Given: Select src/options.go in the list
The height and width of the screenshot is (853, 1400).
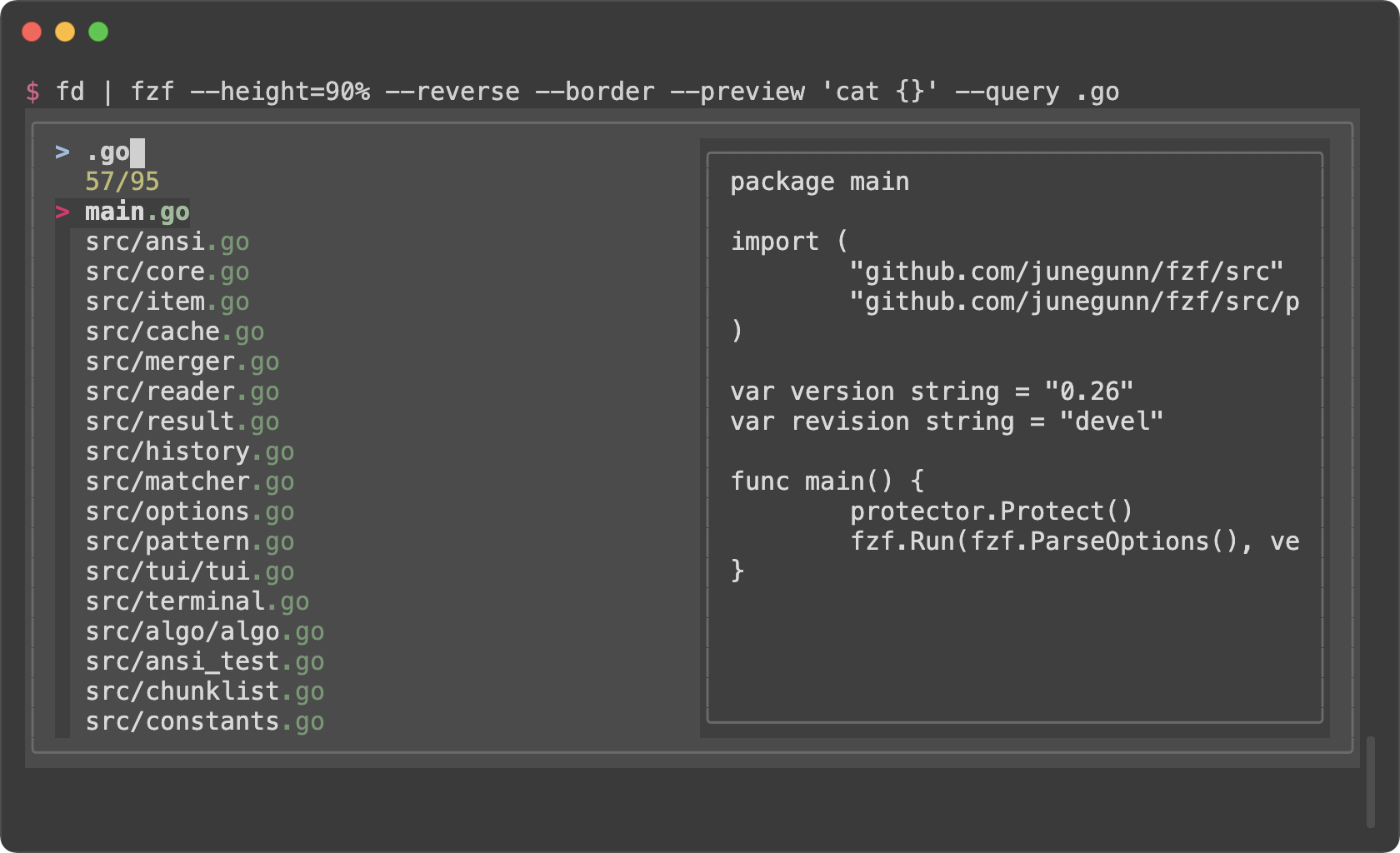Looking at the screenshot, I should 189,512.
